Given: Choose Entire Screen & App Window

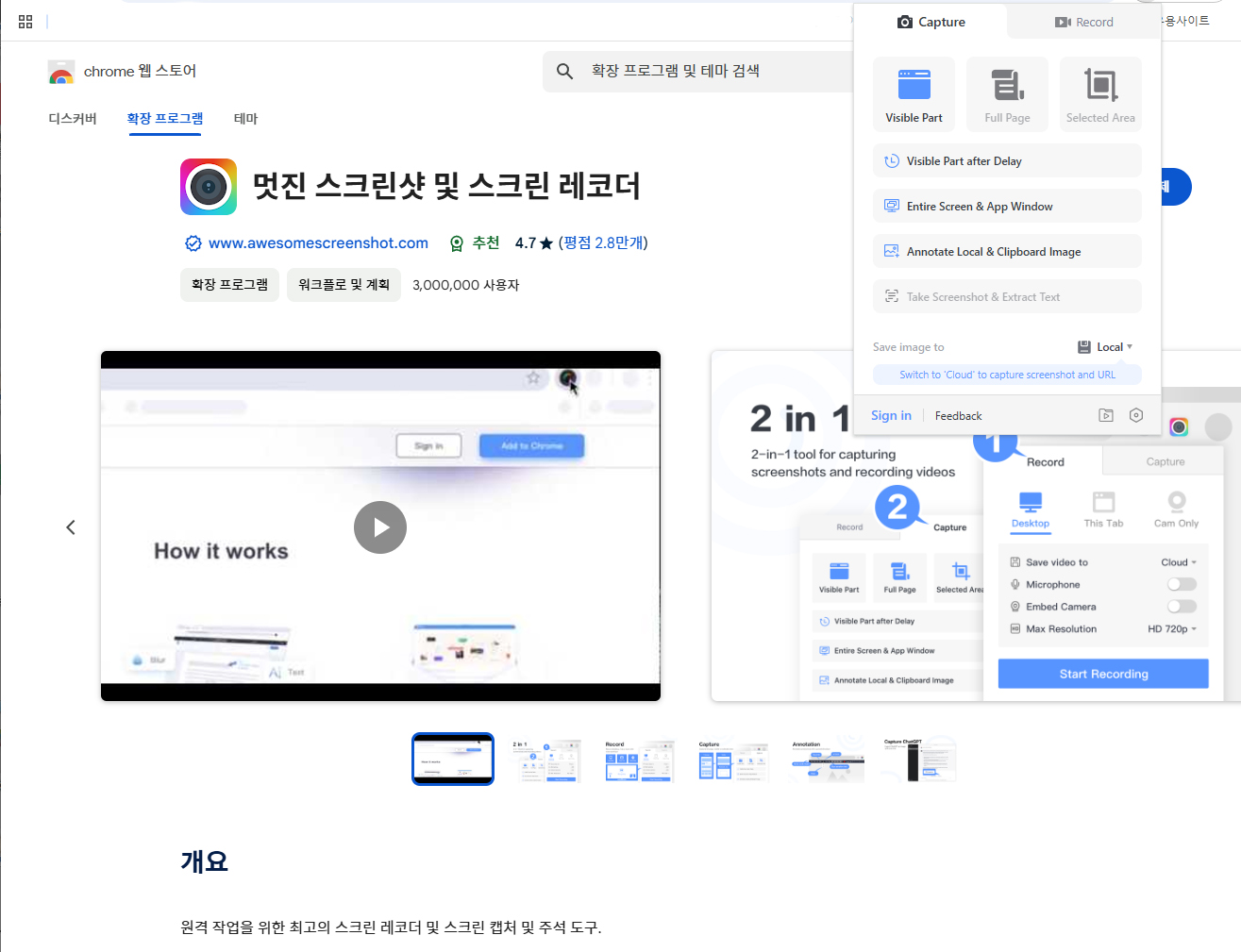Looking at the screenshot, I should coord(1007,206).
